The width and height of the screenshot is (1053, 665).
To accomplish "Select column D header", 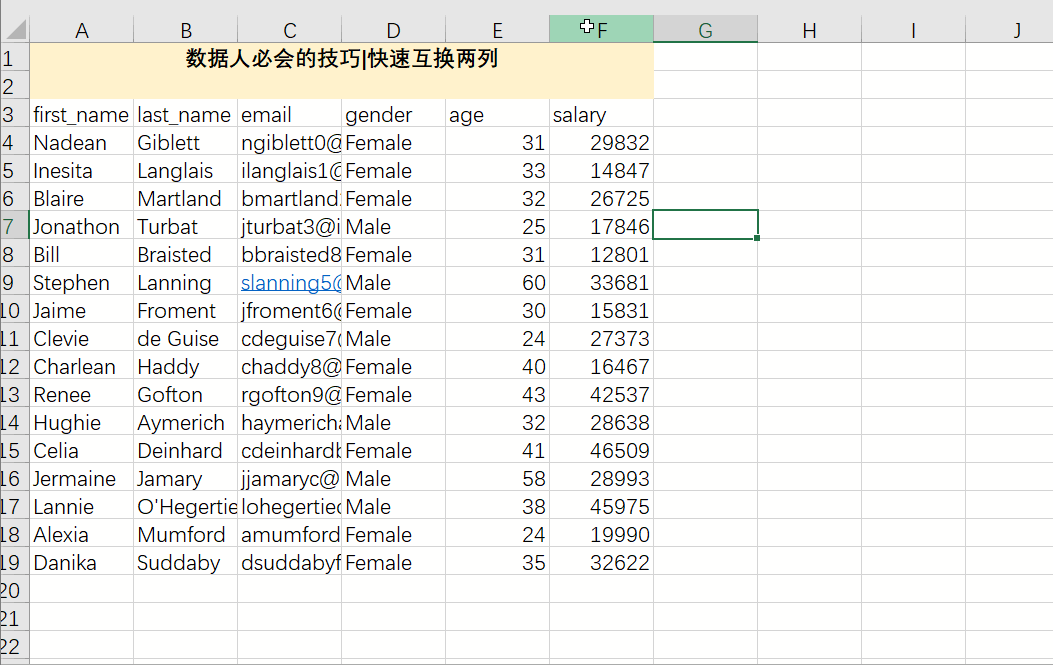I will click(394, 30).
